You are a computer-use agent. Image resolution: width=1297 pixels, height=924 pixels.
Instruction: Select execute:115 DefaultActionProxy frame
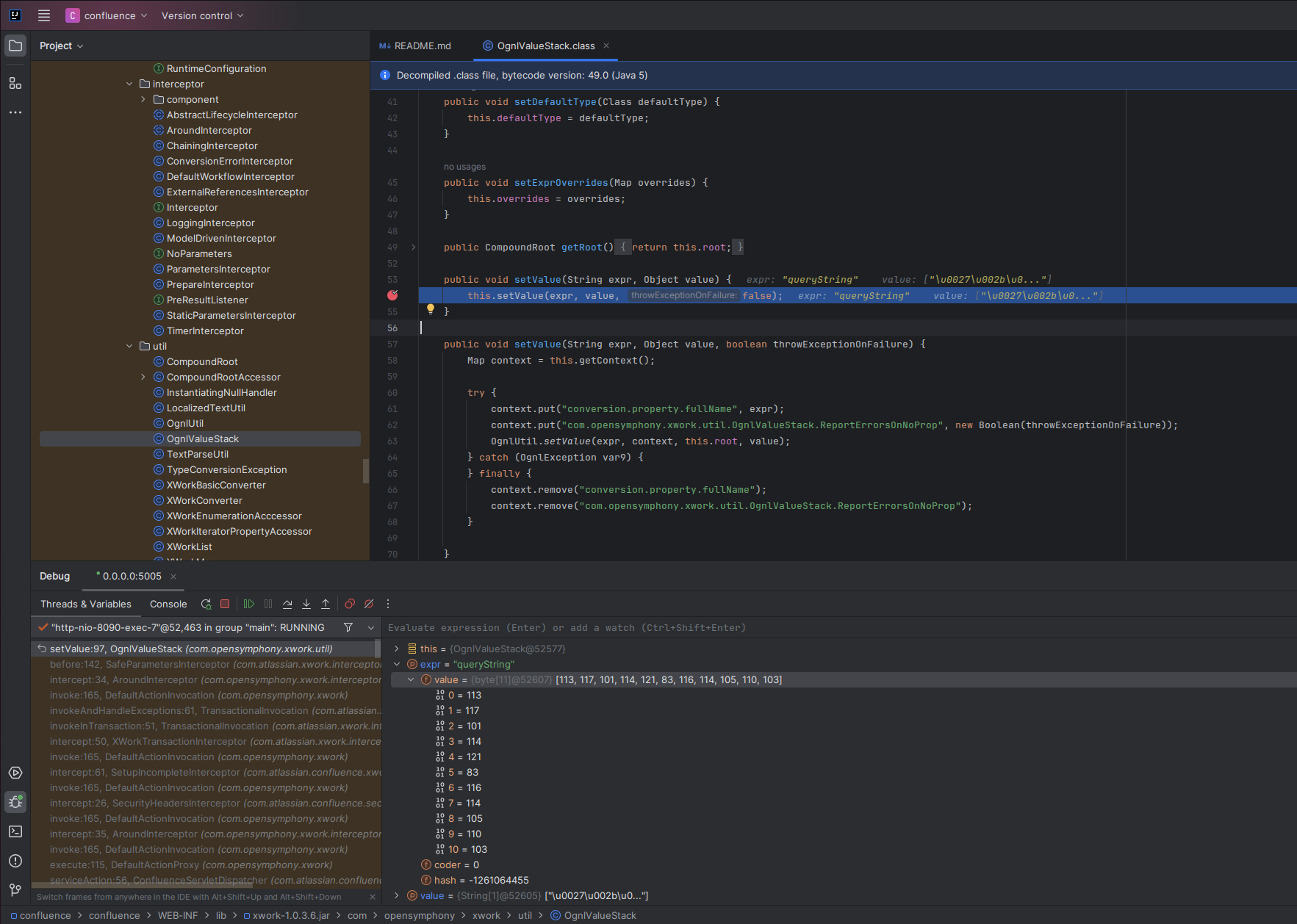[x=206, y=865]
